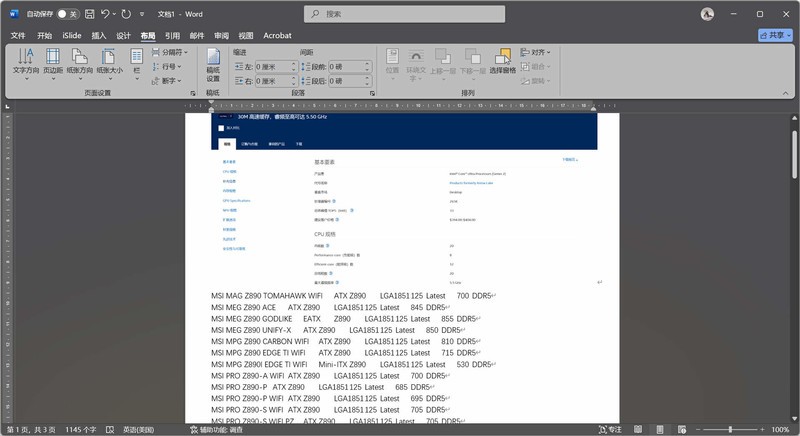Click 稿纸设置 manuscript paper icon

213,65
